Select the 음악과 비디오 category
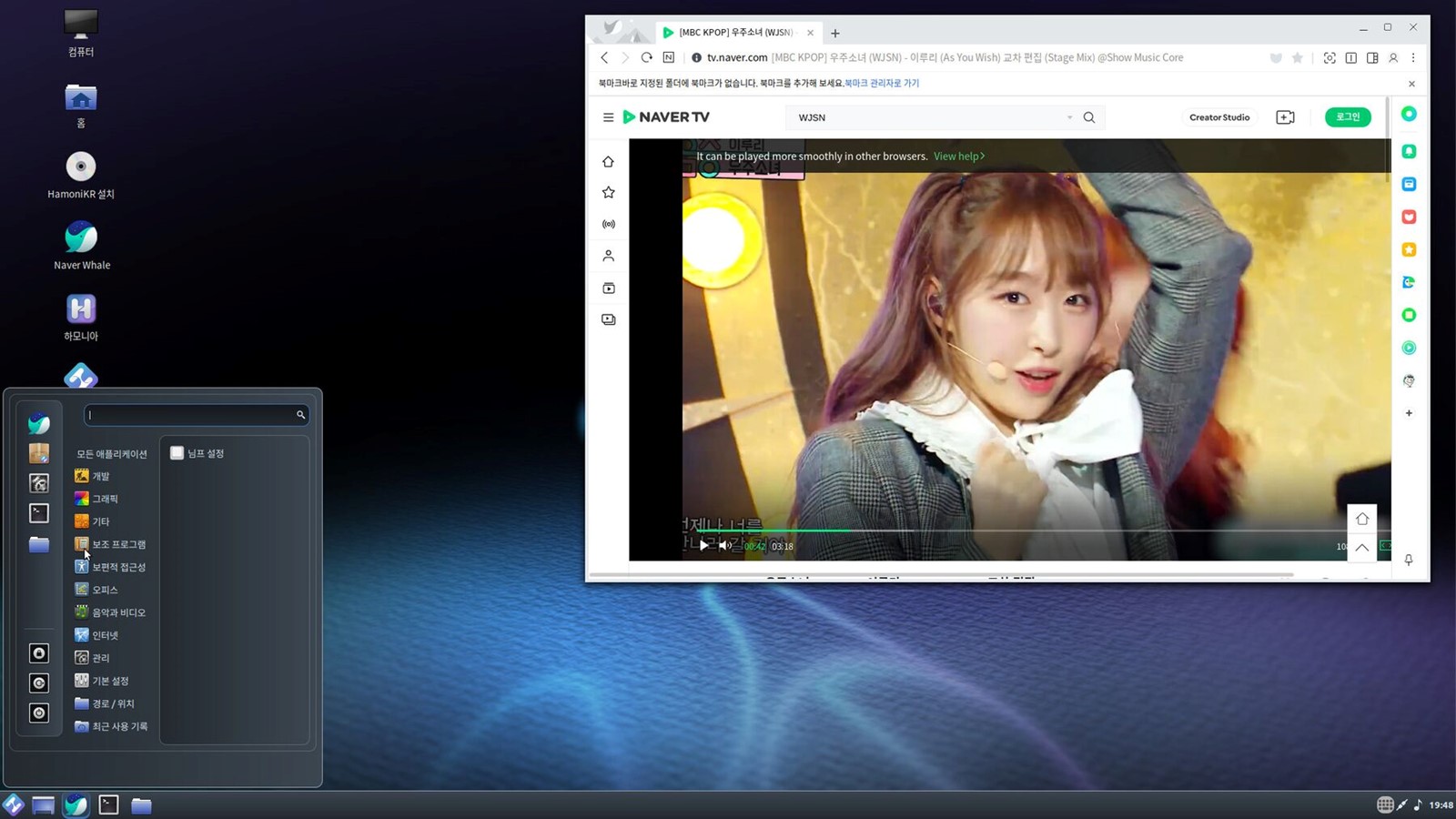The image size is (1456, 819). (110, 612)
